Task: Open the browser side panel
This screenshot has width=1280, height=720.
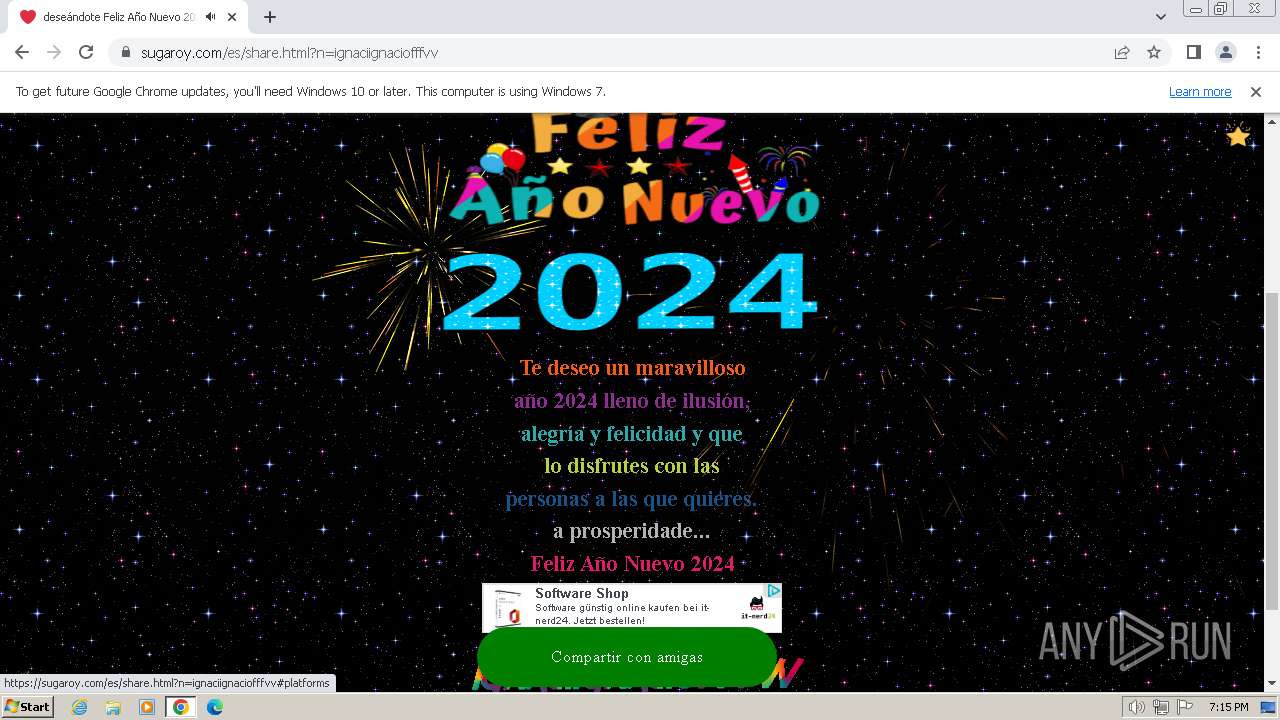Action: click(x=1193, y=52)
